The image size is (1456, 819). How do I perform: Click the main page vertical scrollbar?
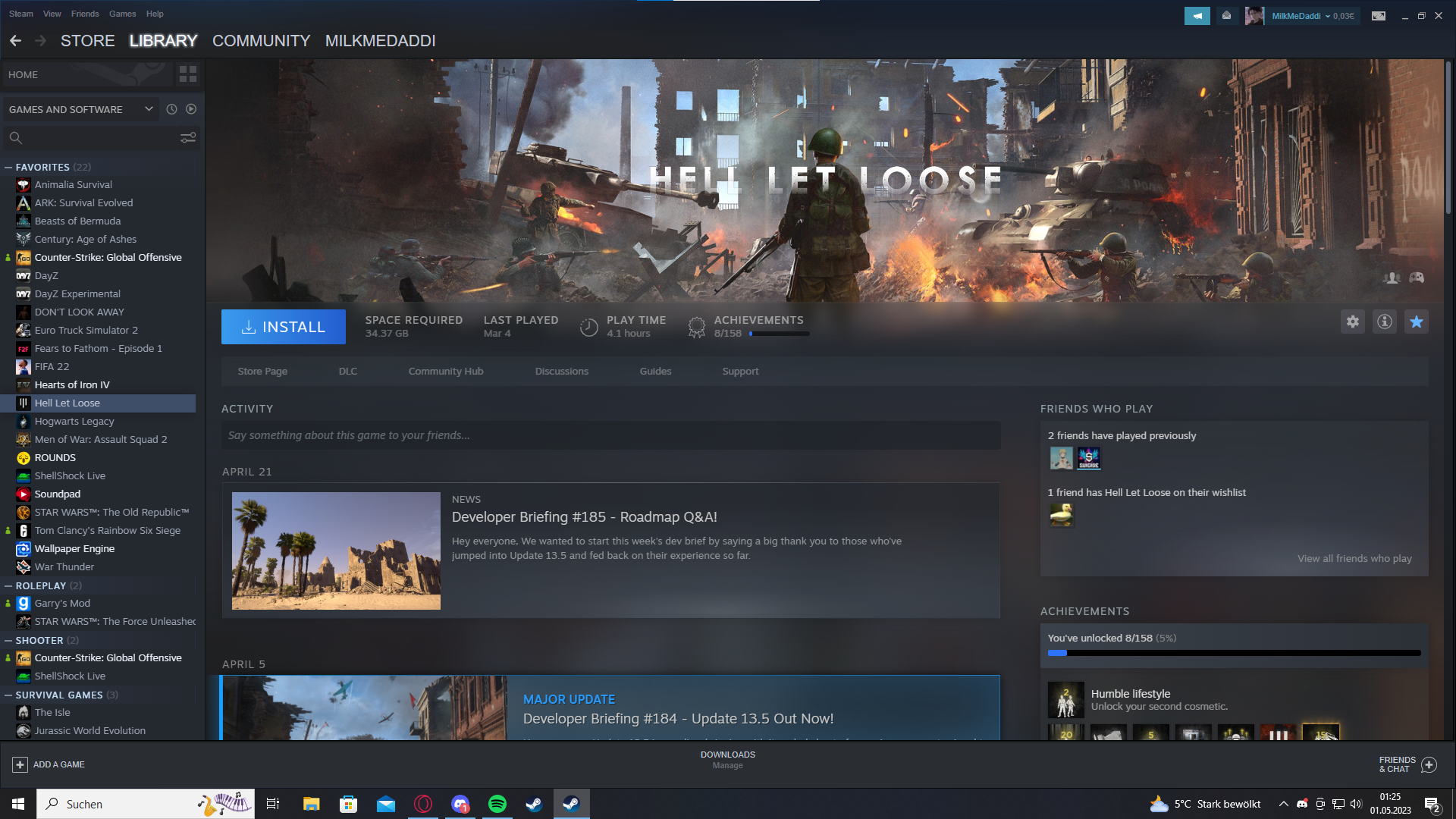(x=1448, y=136)
